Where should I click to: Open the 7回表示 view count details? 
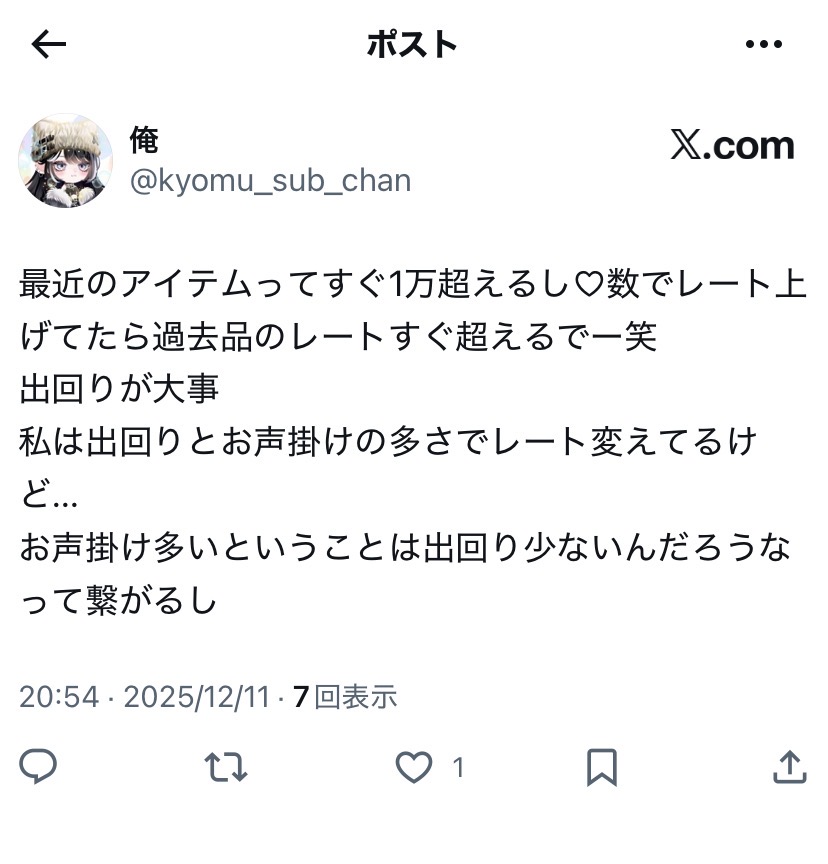[345, 696]
